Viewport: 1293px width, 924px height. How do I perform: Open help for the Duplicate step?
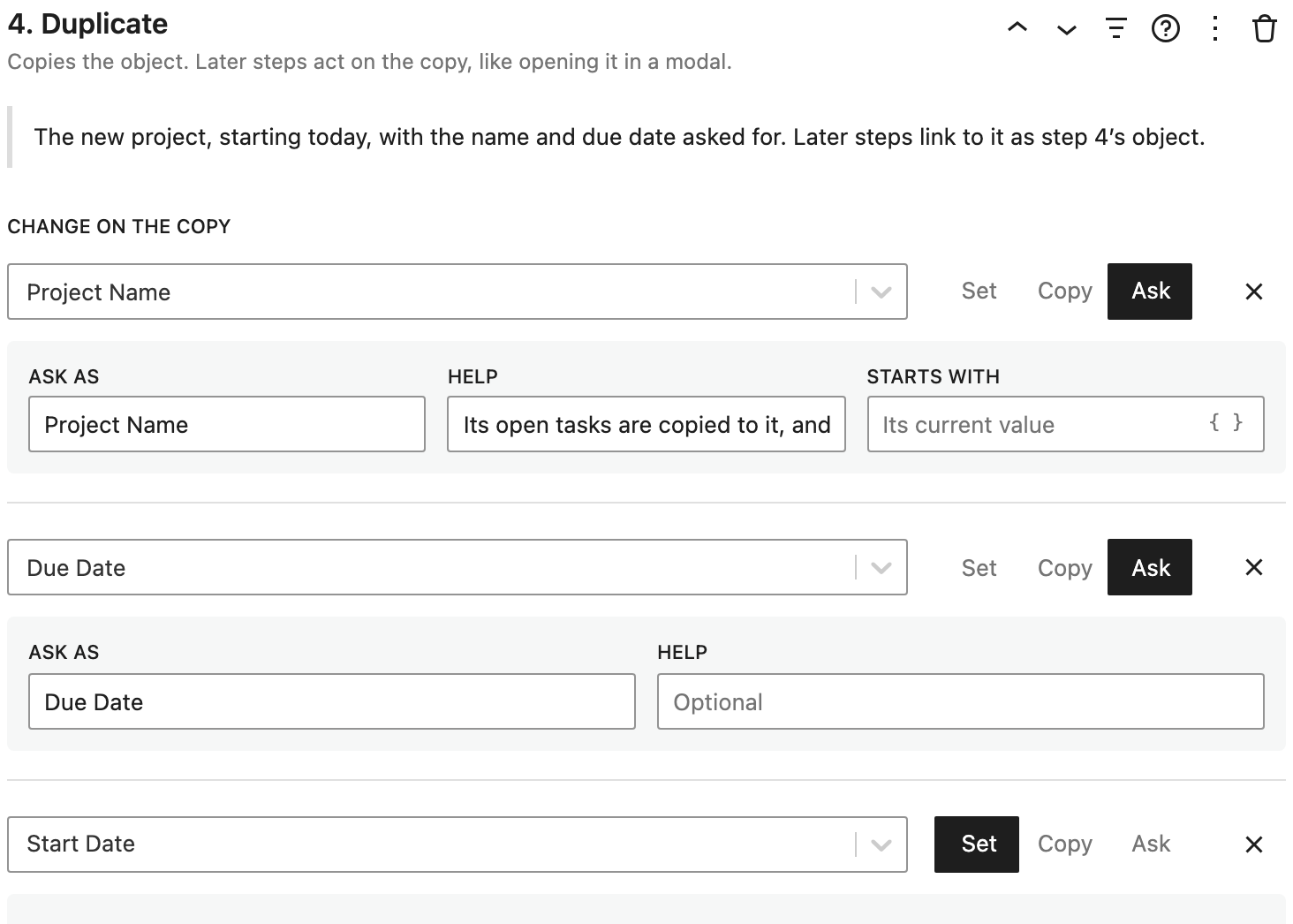[x=1166, y=29]
